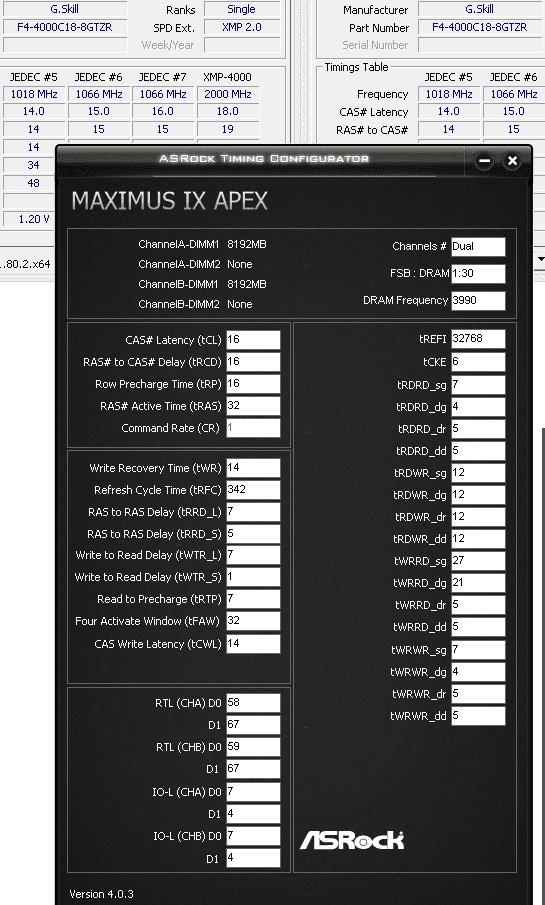Click the ChannelA-DIMM1 8192MB entry
Image resolution: width=545 pixels, height=905 pixels.
pos(202,244)
